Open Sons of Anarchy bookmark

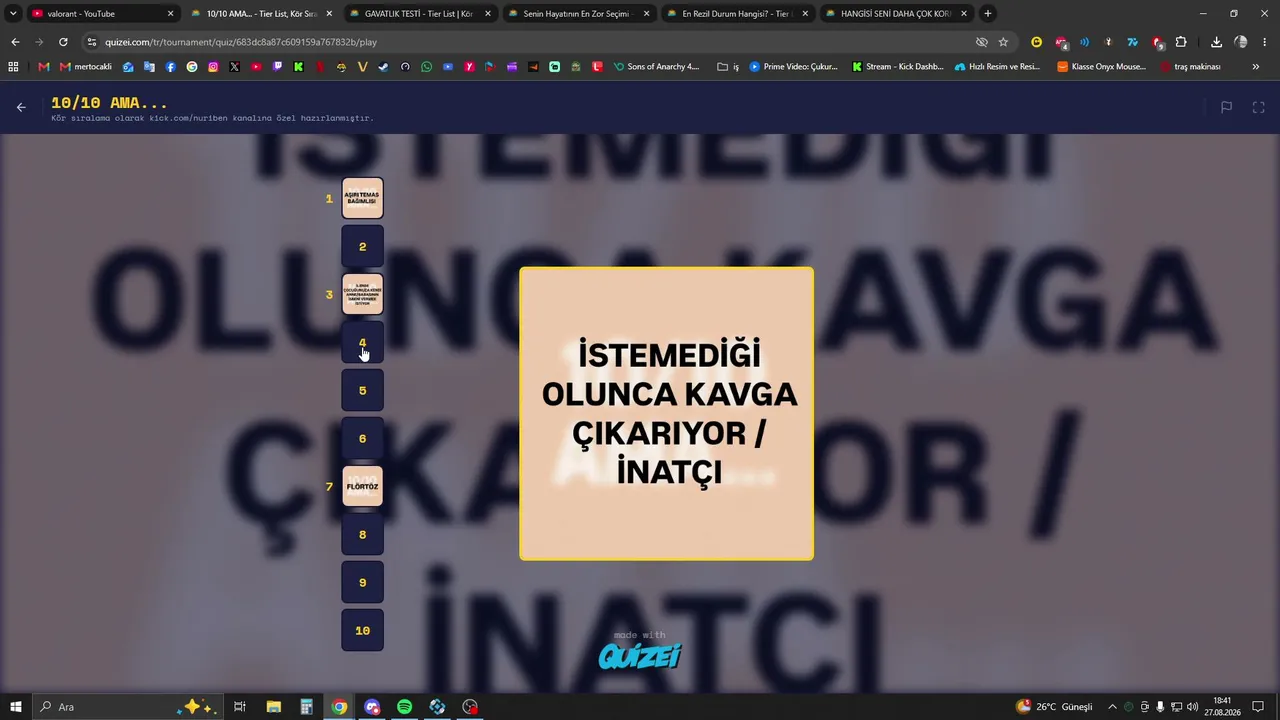(x=656, y=67)
